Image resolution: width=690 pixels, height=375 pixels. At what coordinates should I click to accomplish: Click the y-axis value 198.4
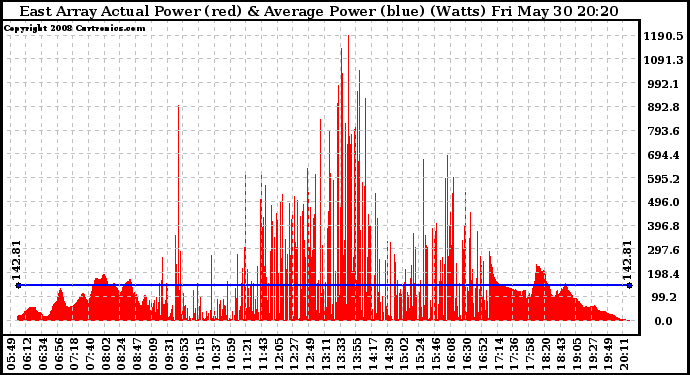[663, 274]
